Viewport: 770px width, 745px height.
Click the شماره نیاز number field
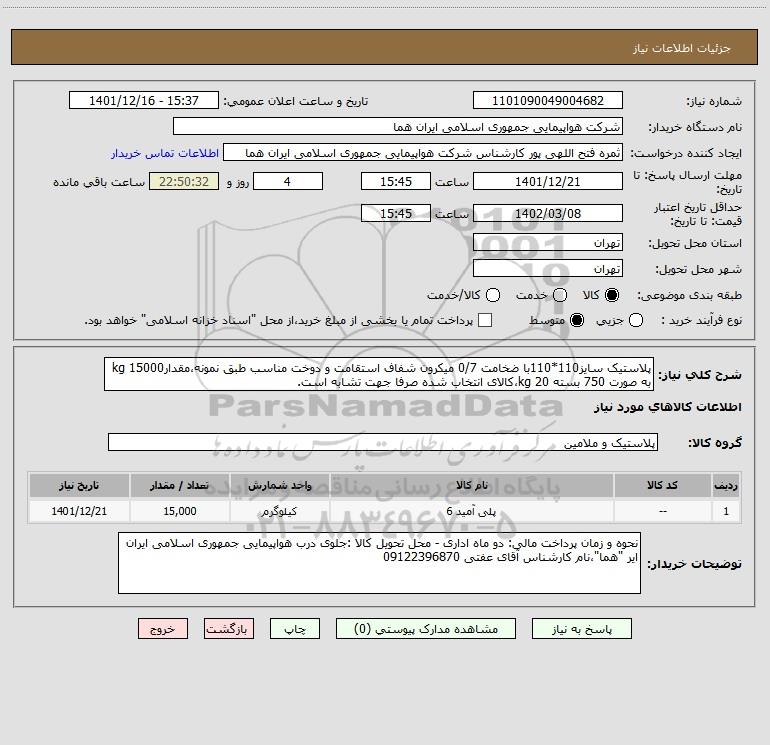546,101
